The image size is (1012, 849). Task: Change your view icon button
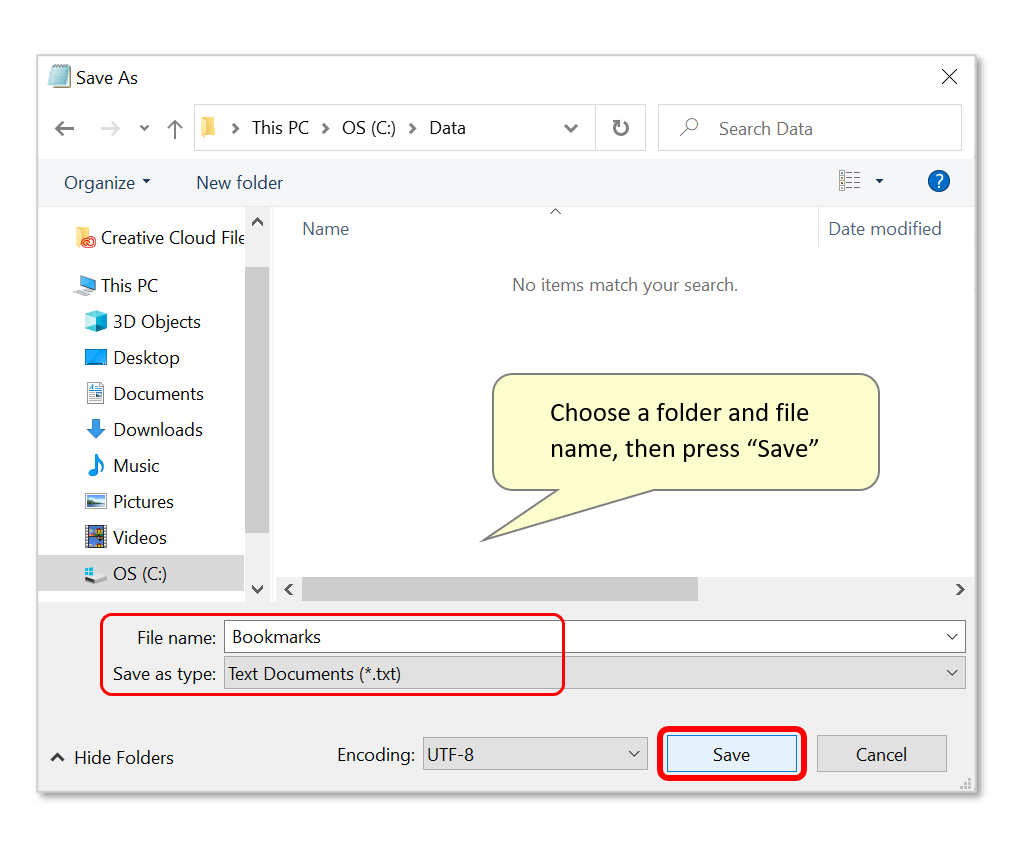click(x=849, y=181)
